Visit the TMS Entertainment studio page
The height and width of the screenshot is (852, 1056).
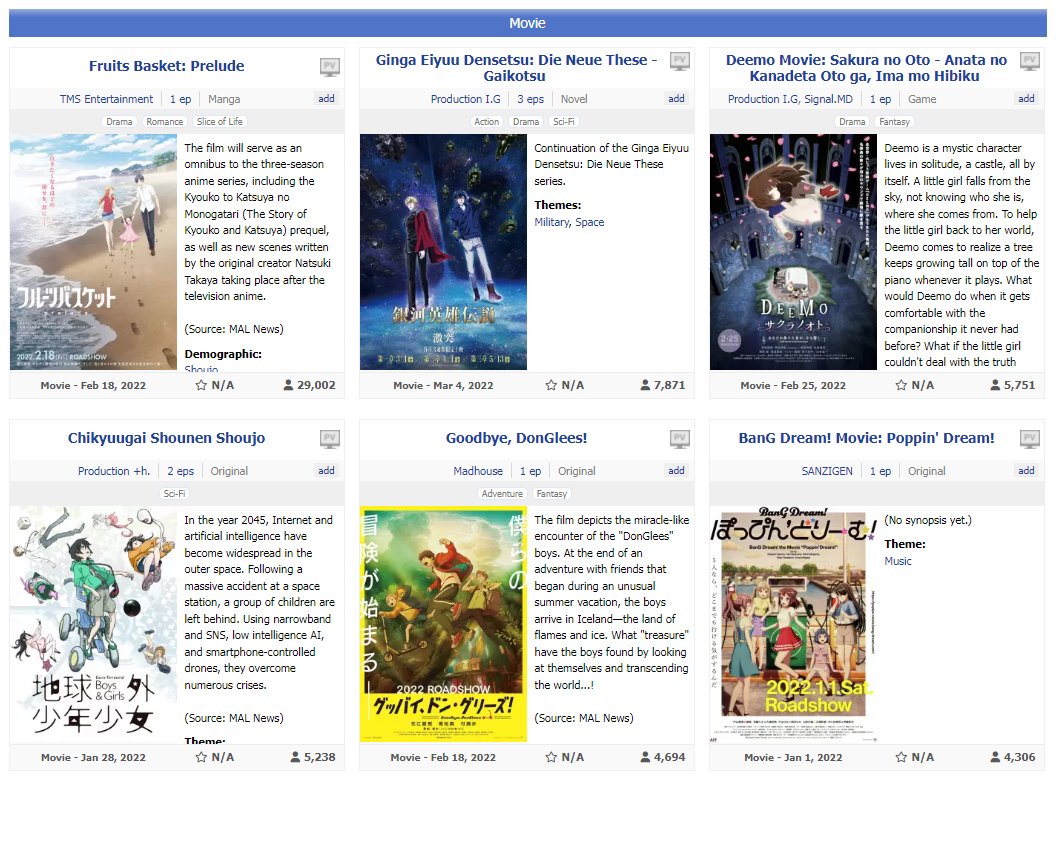click(106, 99)
